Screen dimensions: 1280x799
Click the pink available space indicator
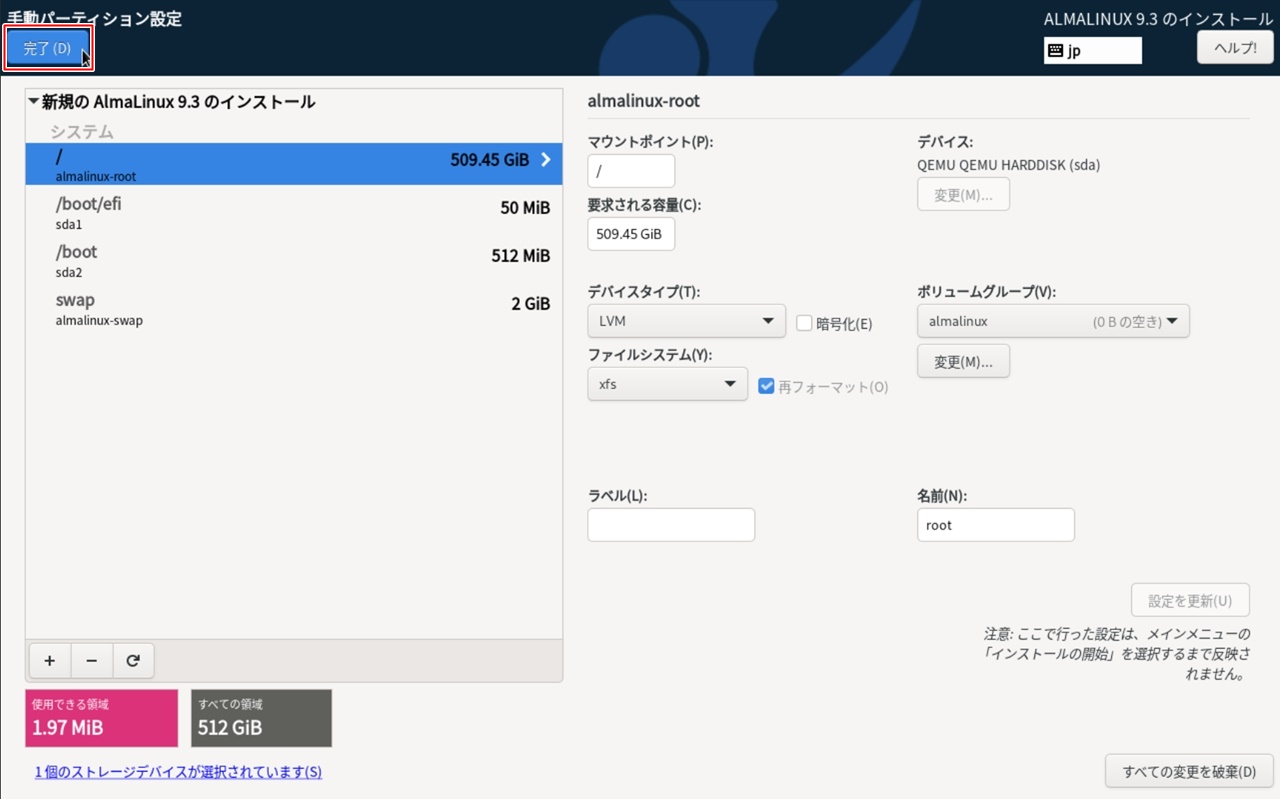pyautogui.click(x=101, y=718)
